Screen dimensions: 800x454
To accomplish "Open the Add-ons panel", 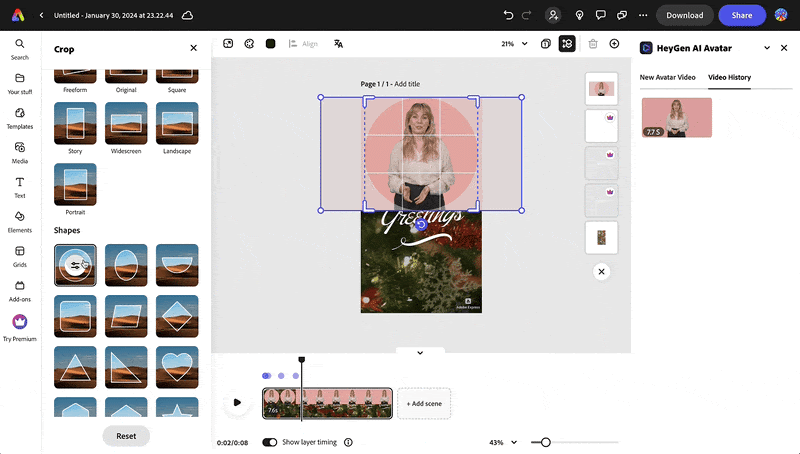I will 19,291.
